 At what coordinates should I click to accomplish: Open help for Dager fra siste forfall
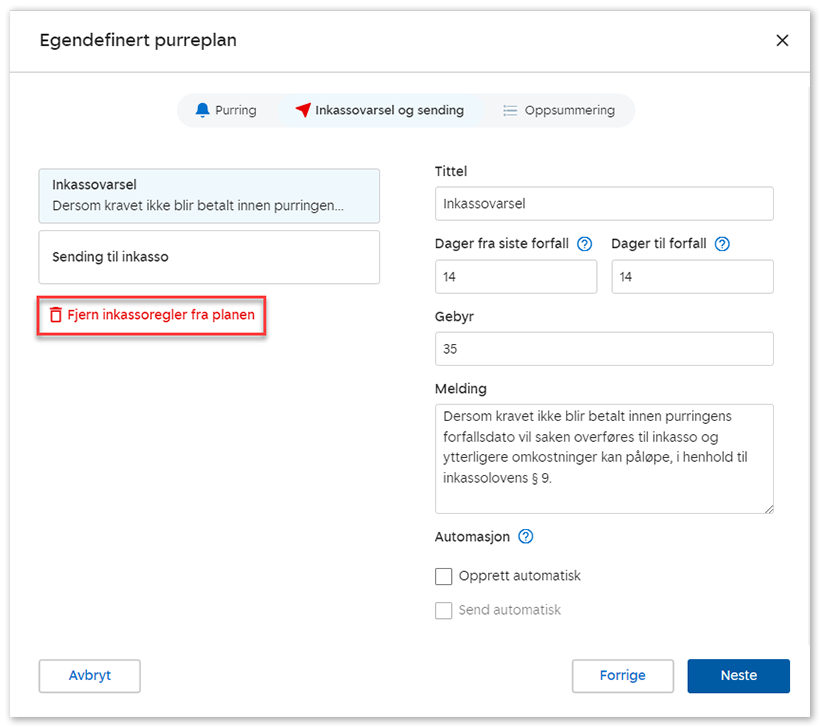pyautogui.click(x=585, y=244)
